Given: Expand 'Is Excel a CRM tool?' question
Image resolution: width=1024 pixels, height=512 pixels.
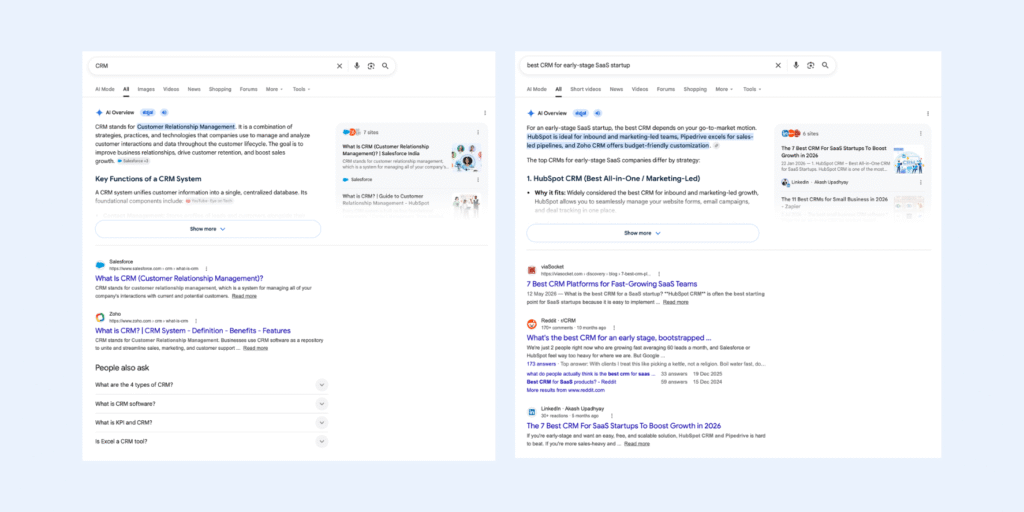Looking at the screenshot, I should click(211, 441).
